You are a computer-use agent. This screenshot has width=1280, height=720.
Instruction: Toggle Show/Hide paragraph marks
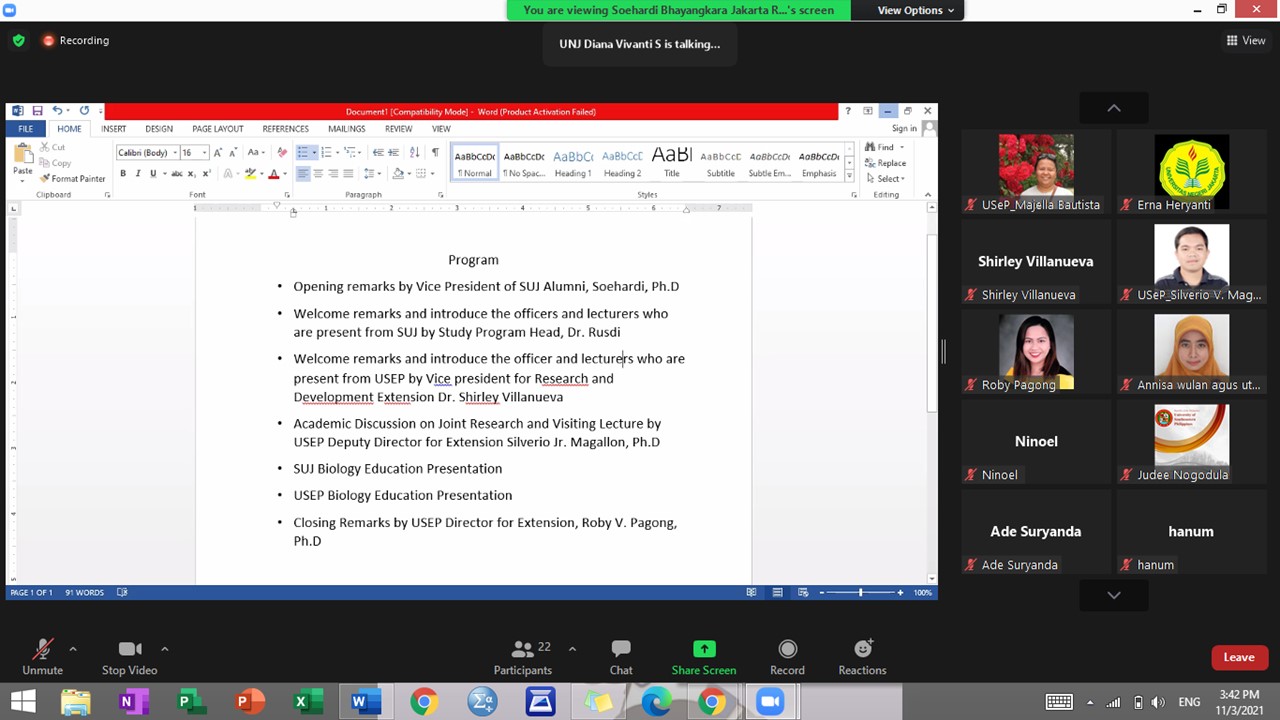tap(435, 152)
